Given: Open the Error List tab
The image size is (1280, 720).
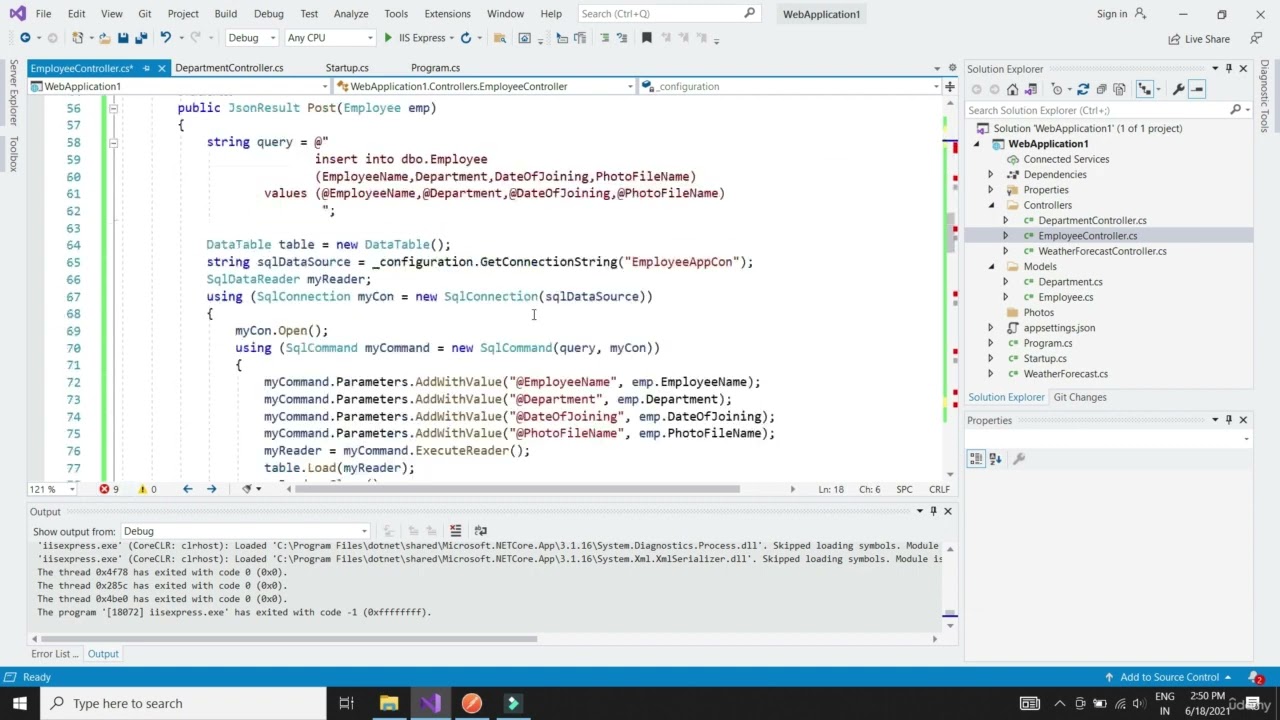Looking at the screenshot, I should coord(54,654).
